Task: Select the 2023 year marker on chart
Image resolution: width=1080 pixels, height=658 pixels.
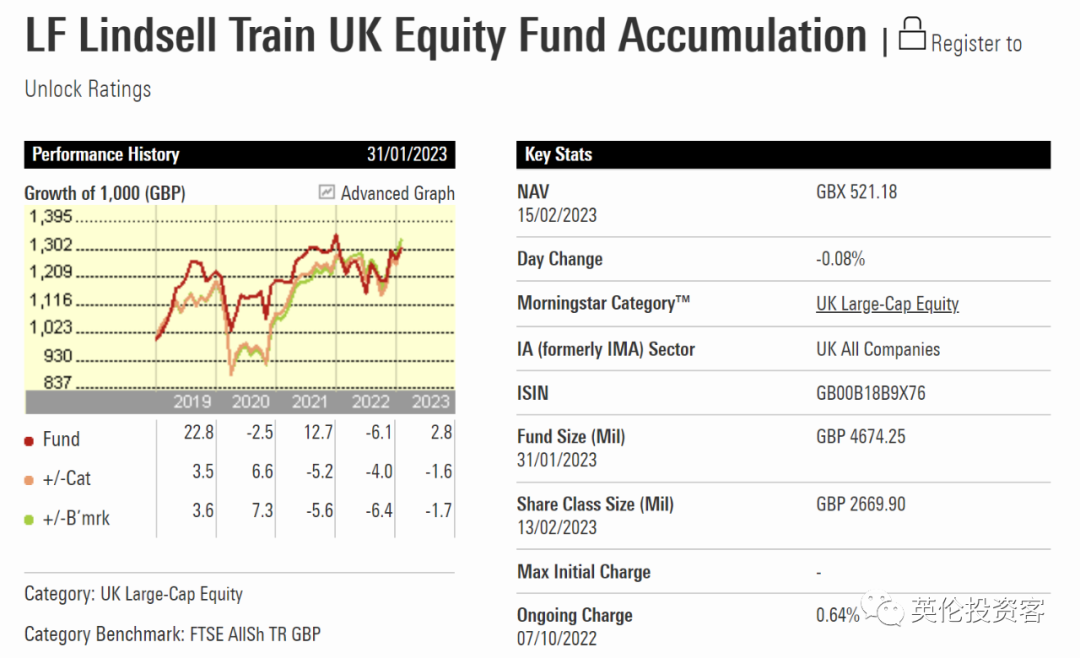Action: coord(430,402)
